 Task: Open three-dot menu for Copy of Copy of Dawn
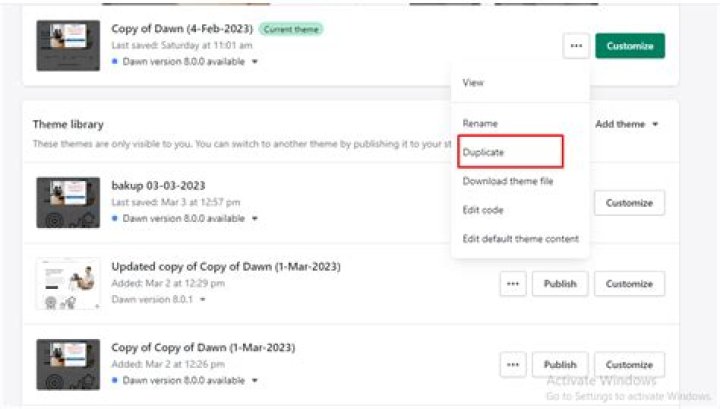[x=513, y=364]
